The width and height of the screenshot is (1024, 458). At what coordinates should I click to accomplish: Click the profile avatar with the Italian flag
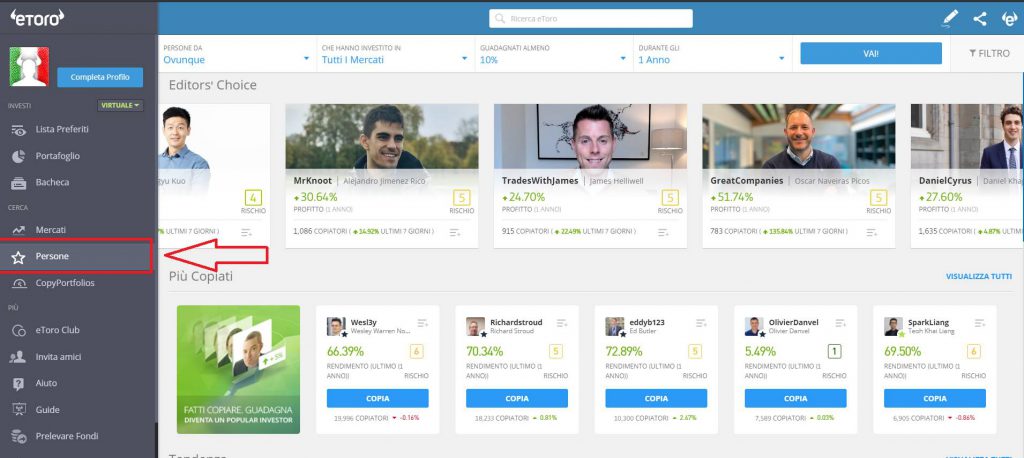[29, 67]
